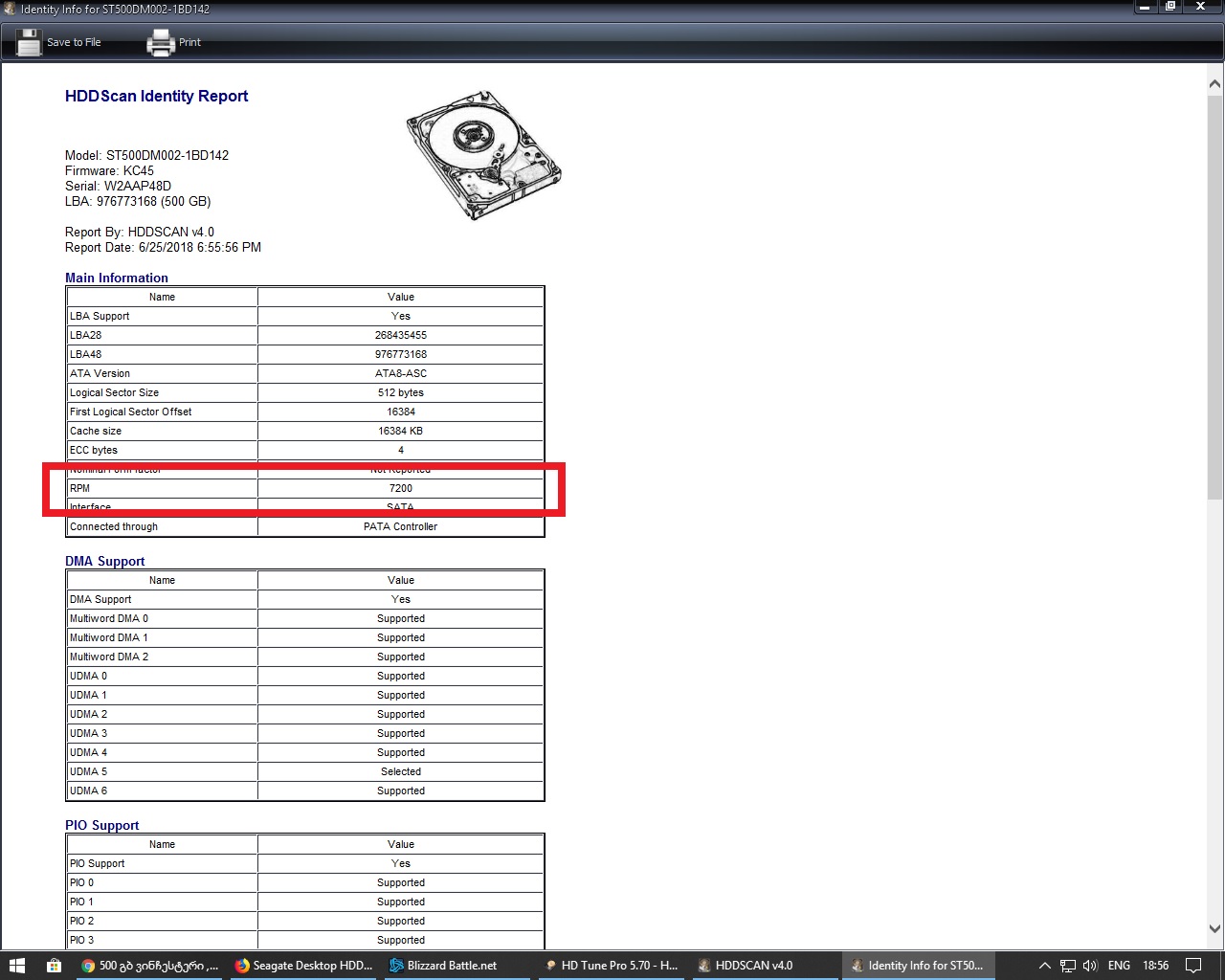Show hidden system tray icons
The width and height of the screenshot is (1225, 980).
click(x=1045, y=966)
